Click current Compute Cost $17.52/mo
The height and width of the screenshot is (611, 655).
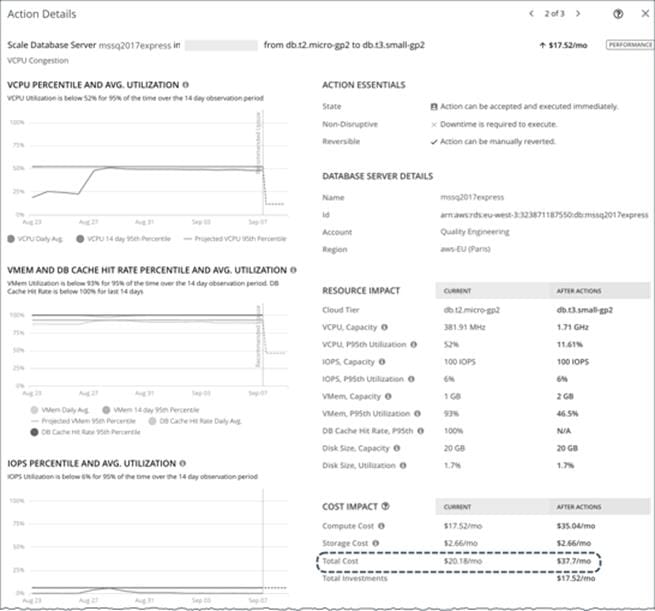[x=463, y=526]
